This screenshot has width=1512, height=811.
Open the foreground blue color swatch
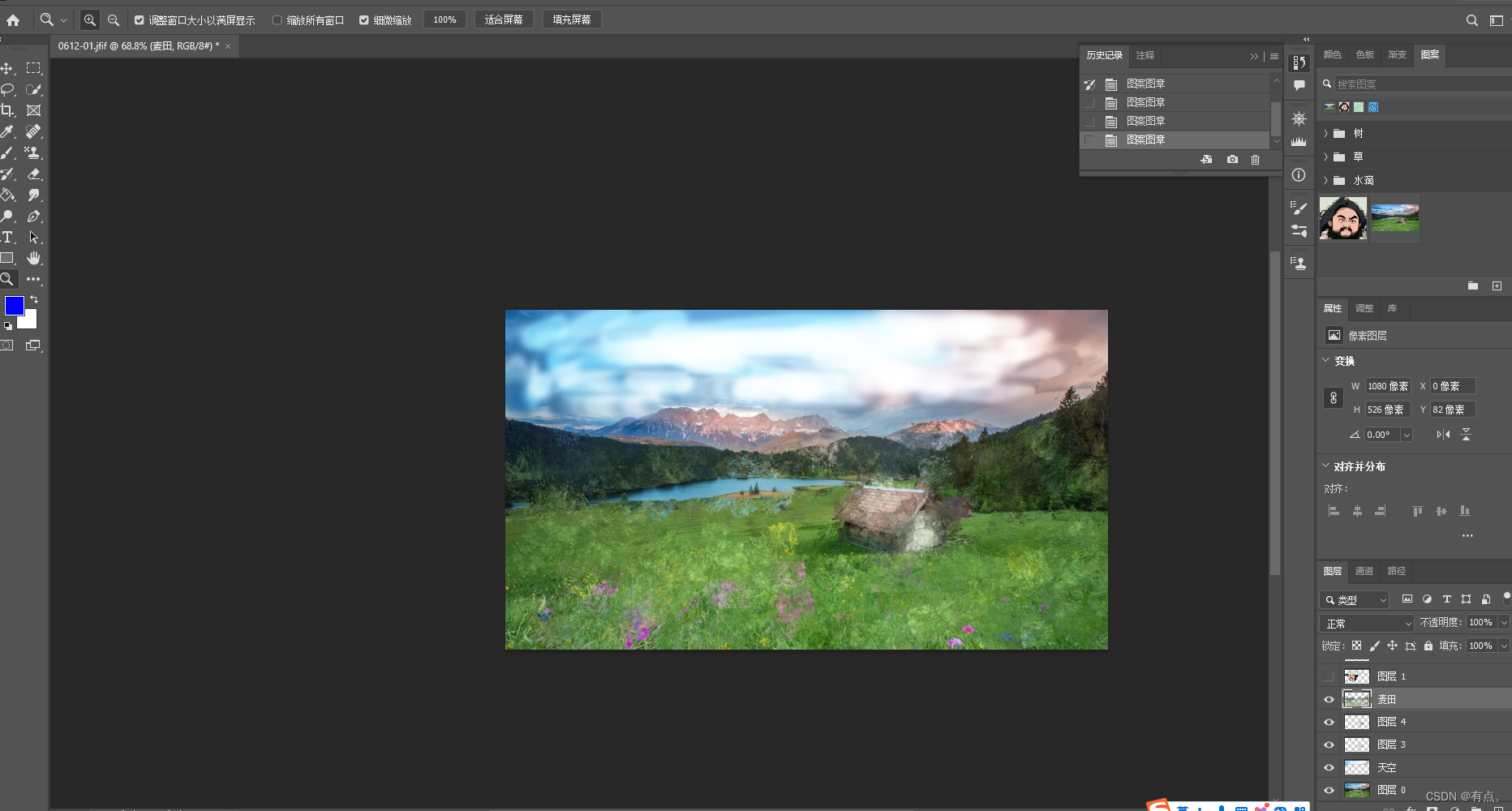point(13,305)
